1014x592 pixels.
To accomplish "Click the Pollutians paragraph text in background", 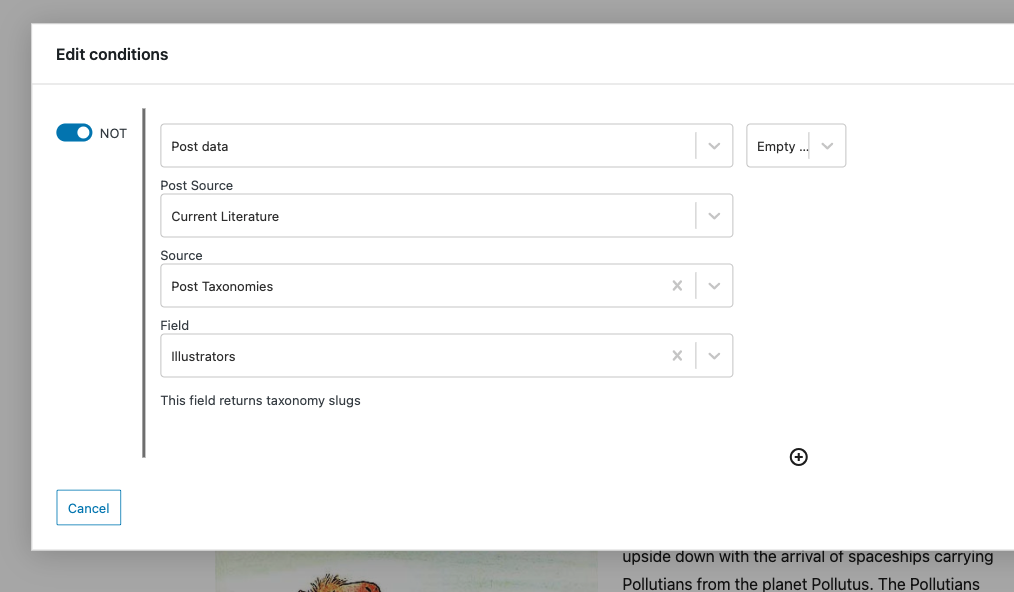I will [x=808, y=571].
